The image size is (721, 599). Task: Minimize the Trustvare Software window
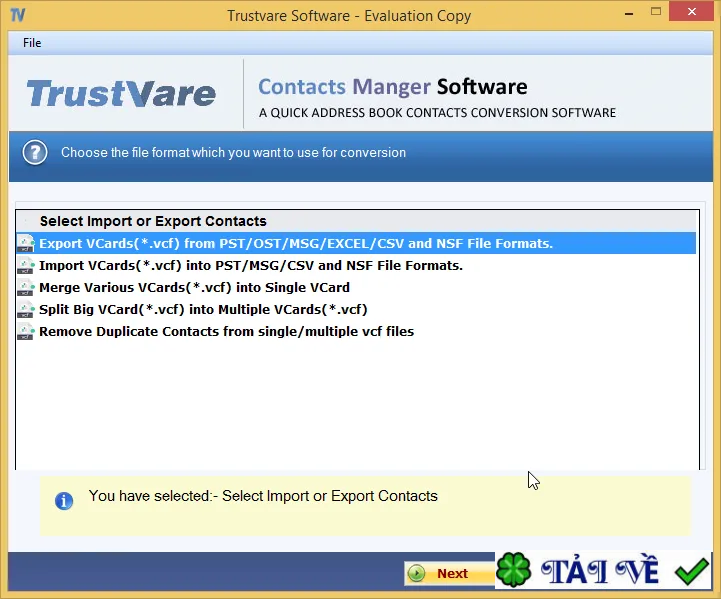(629, 13)
